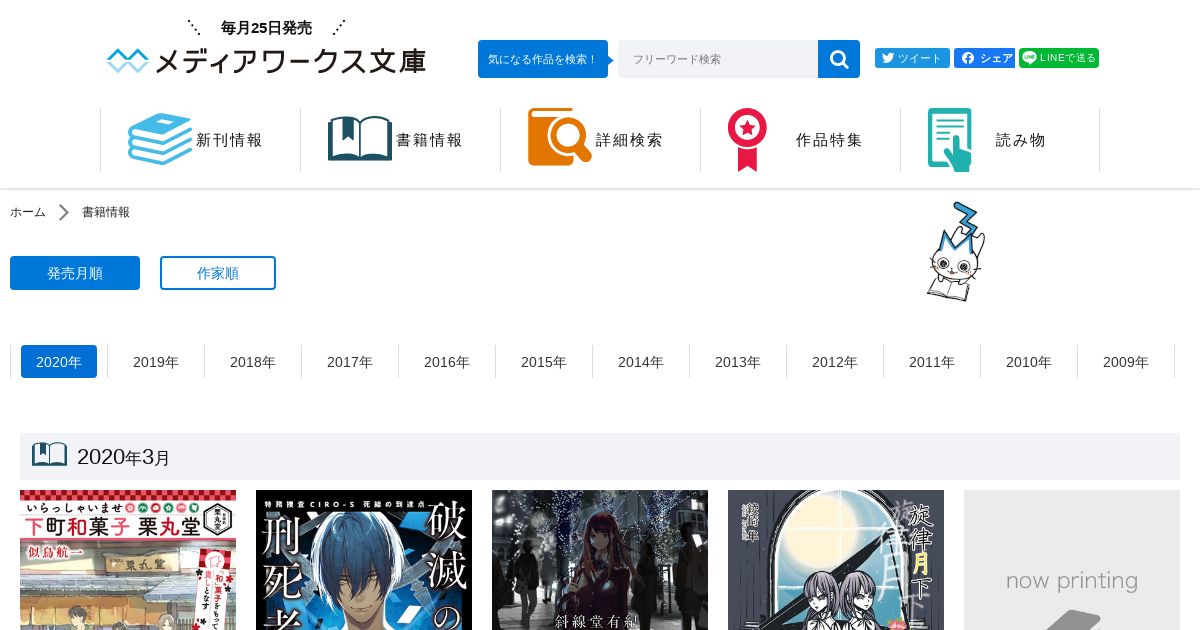This screenshot has width=1200, height=630.
Task: Click the red ribbon 作品特集 icon
Action: (x=747, y=140)
